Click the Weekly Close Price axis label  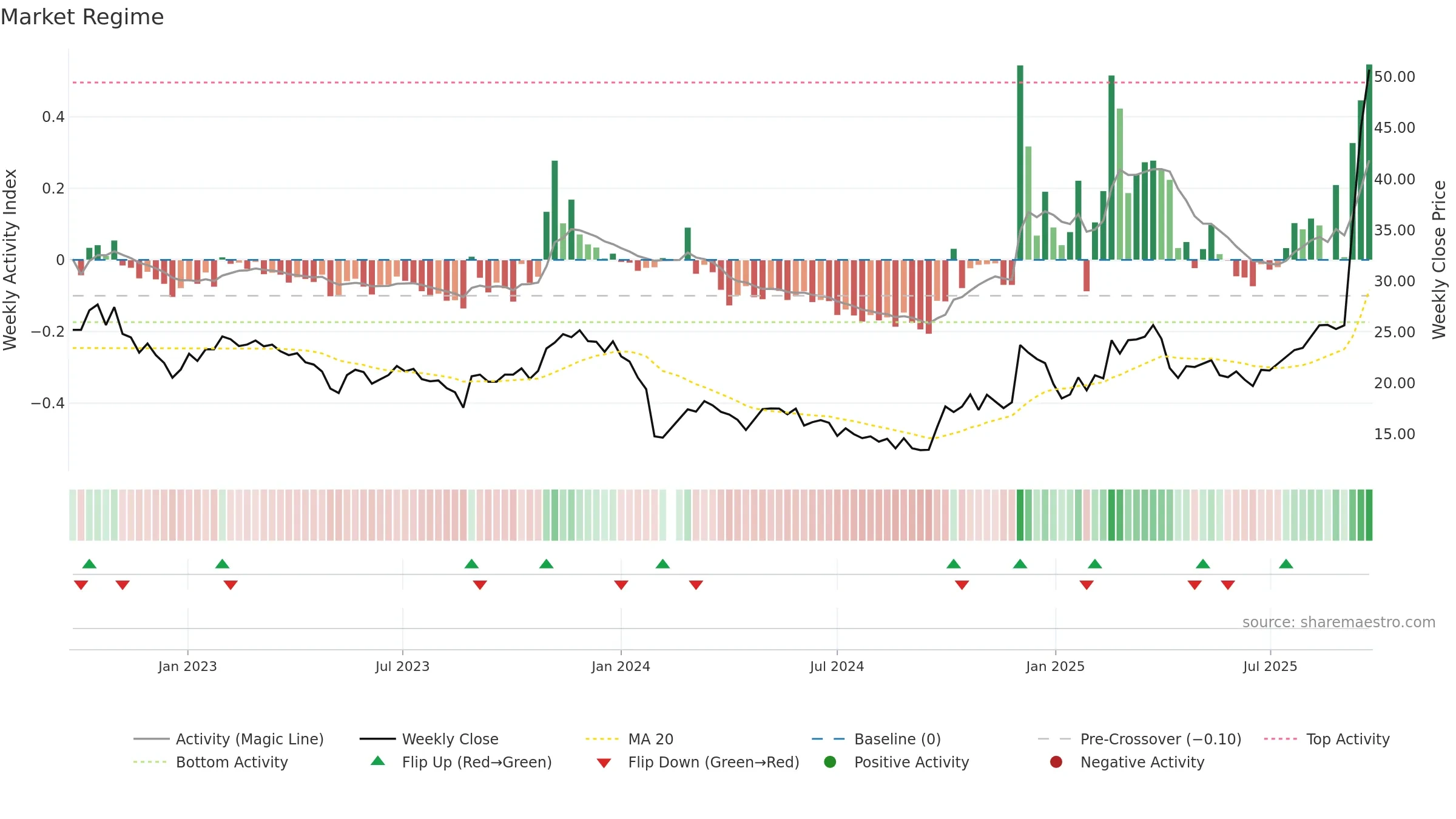[x=1439, y=260]
